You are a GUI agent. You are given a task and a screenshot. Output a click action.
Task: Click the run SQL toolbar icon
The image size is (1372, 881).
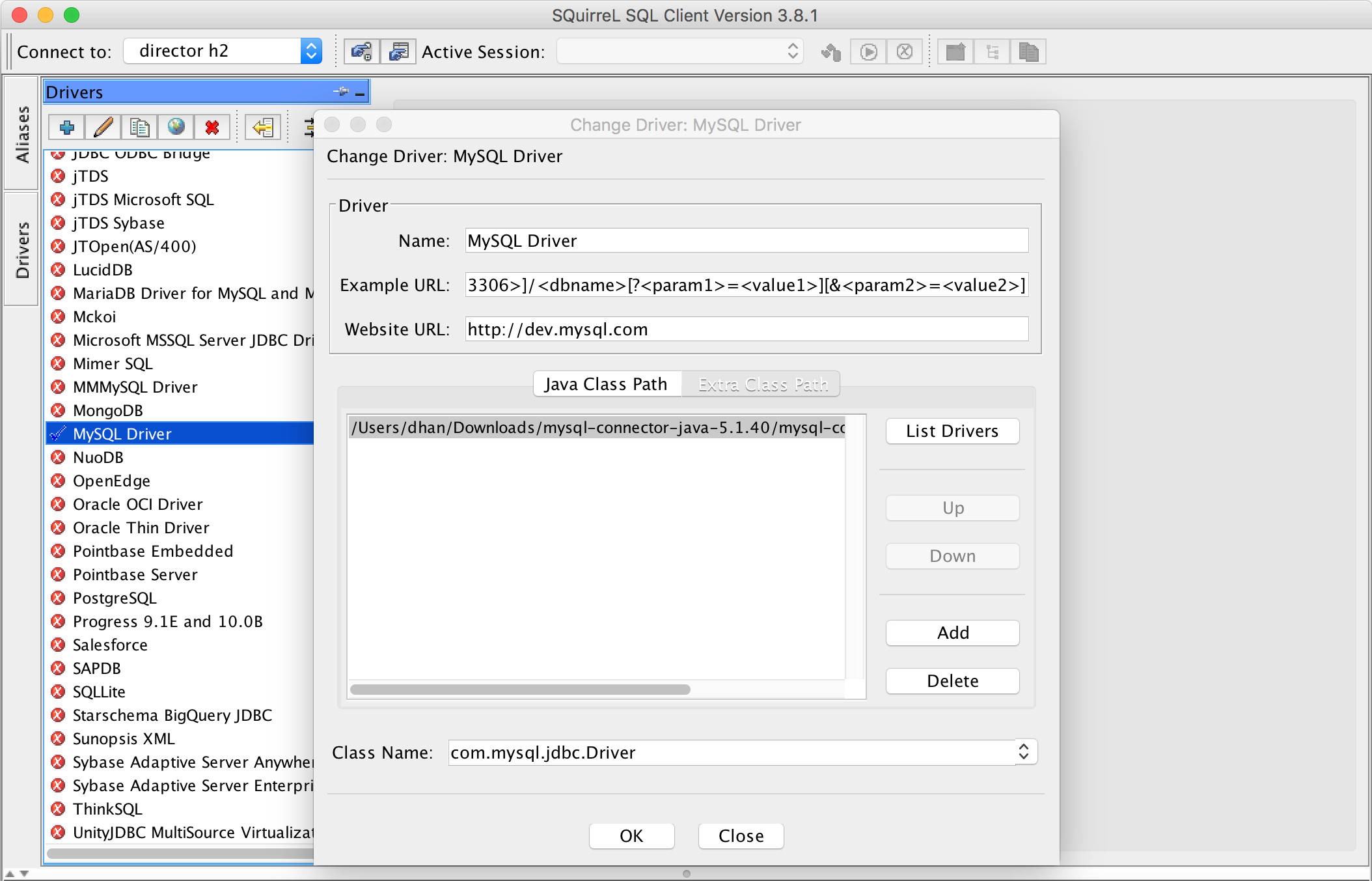[868, 51]
